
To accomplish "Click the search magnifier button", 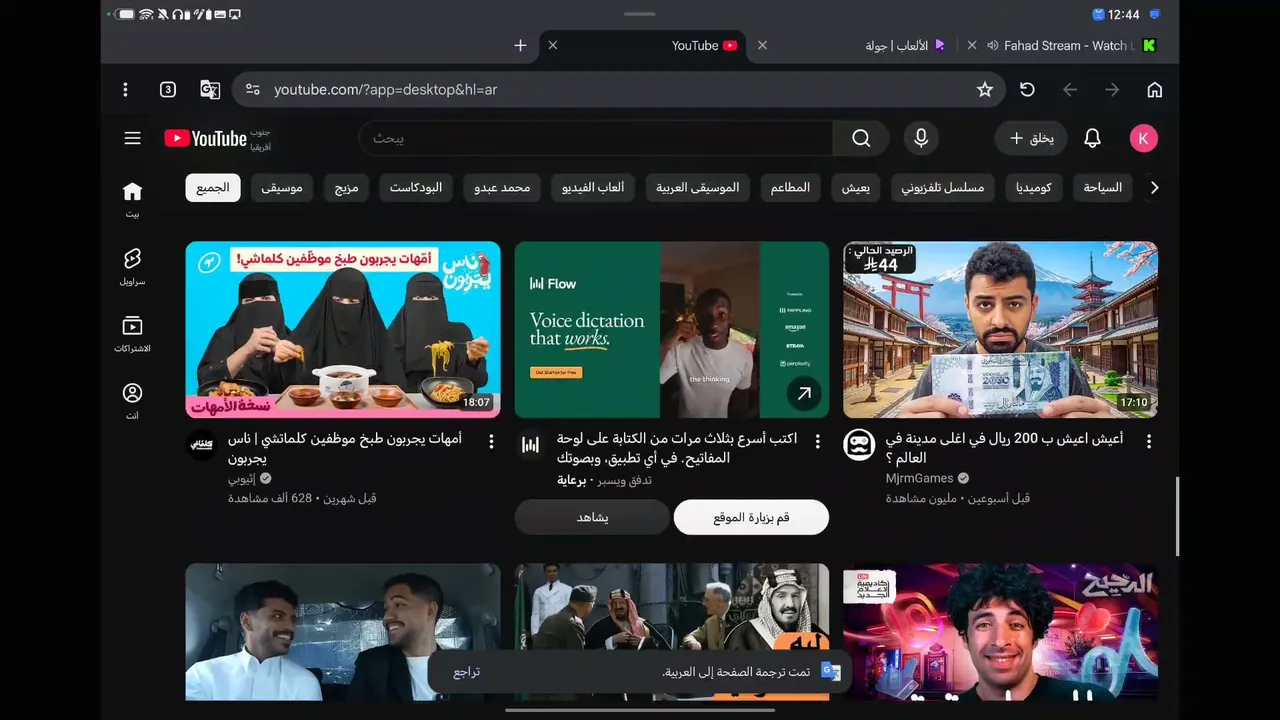I will 861,138.
